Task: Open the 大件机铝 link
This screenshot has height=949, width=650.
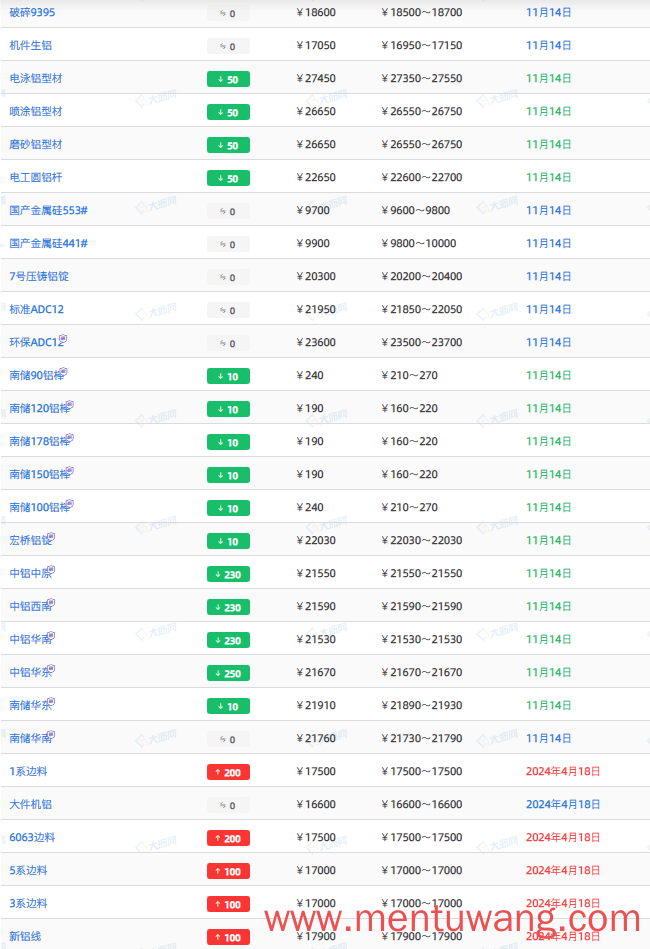Action: point(30,804)
